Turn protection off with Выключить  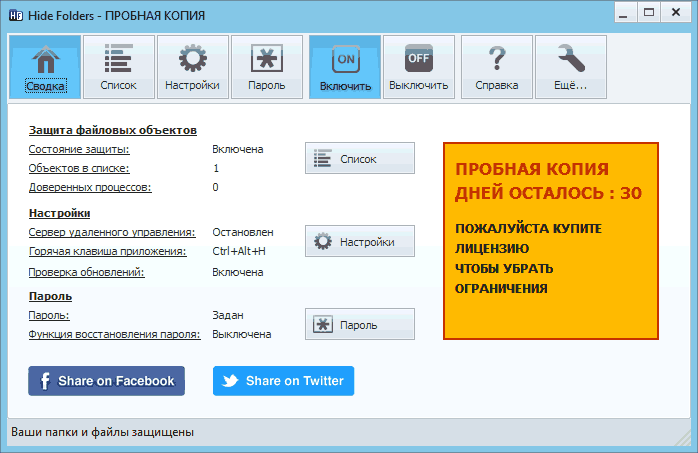(x=419, y=67)
